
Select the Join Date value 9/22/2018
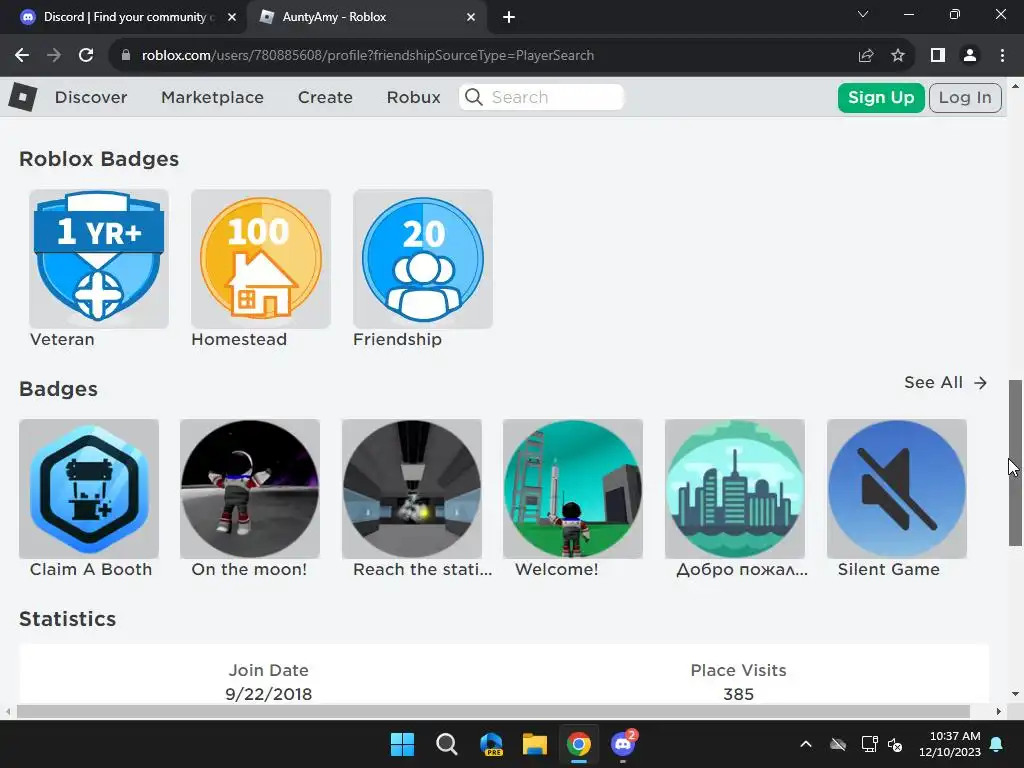(x=268, y=694)
